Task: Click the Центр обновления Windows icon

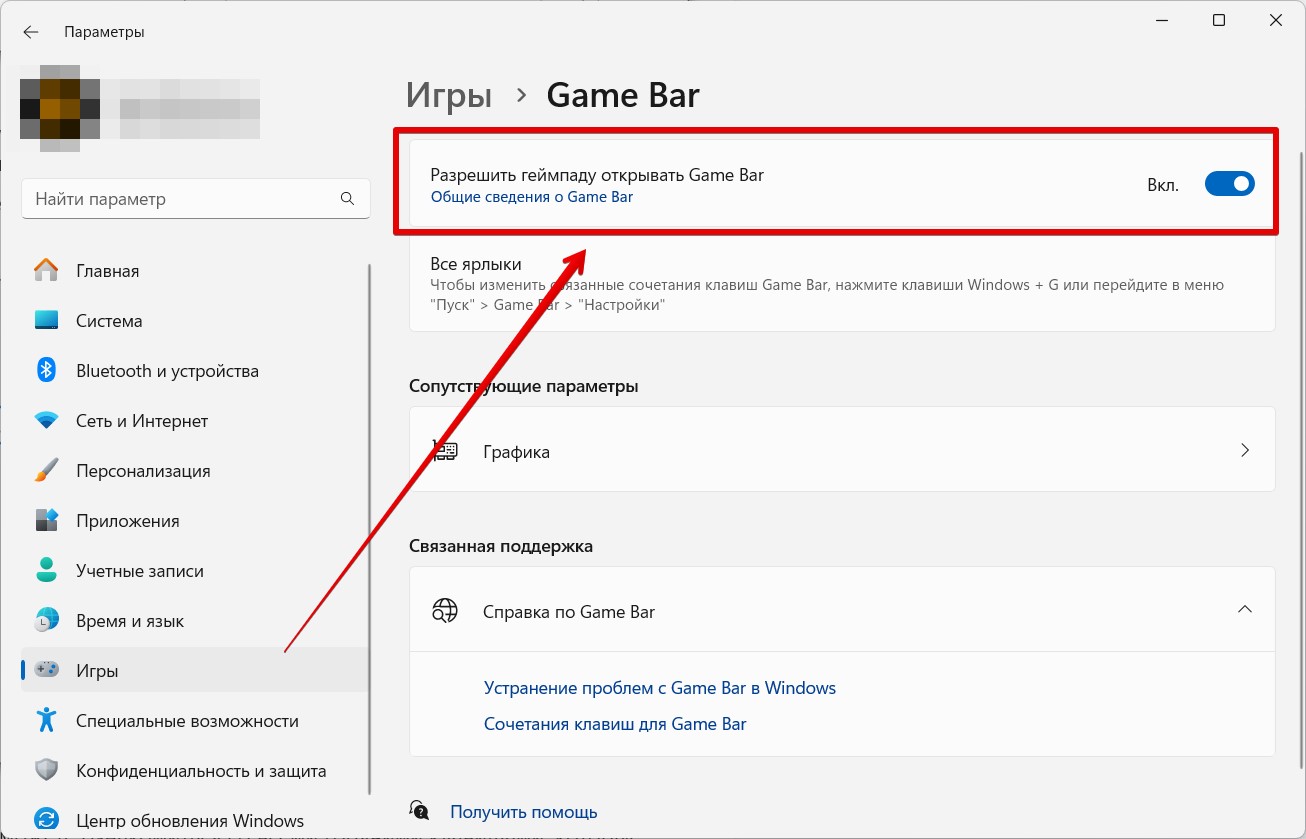Action: (46, 821)
